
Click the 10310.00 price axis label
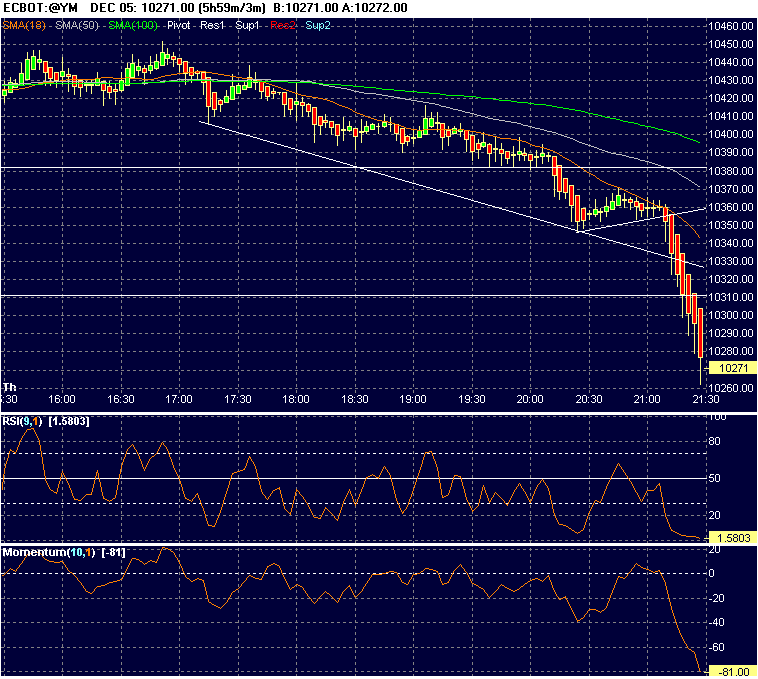coord(730,297)
